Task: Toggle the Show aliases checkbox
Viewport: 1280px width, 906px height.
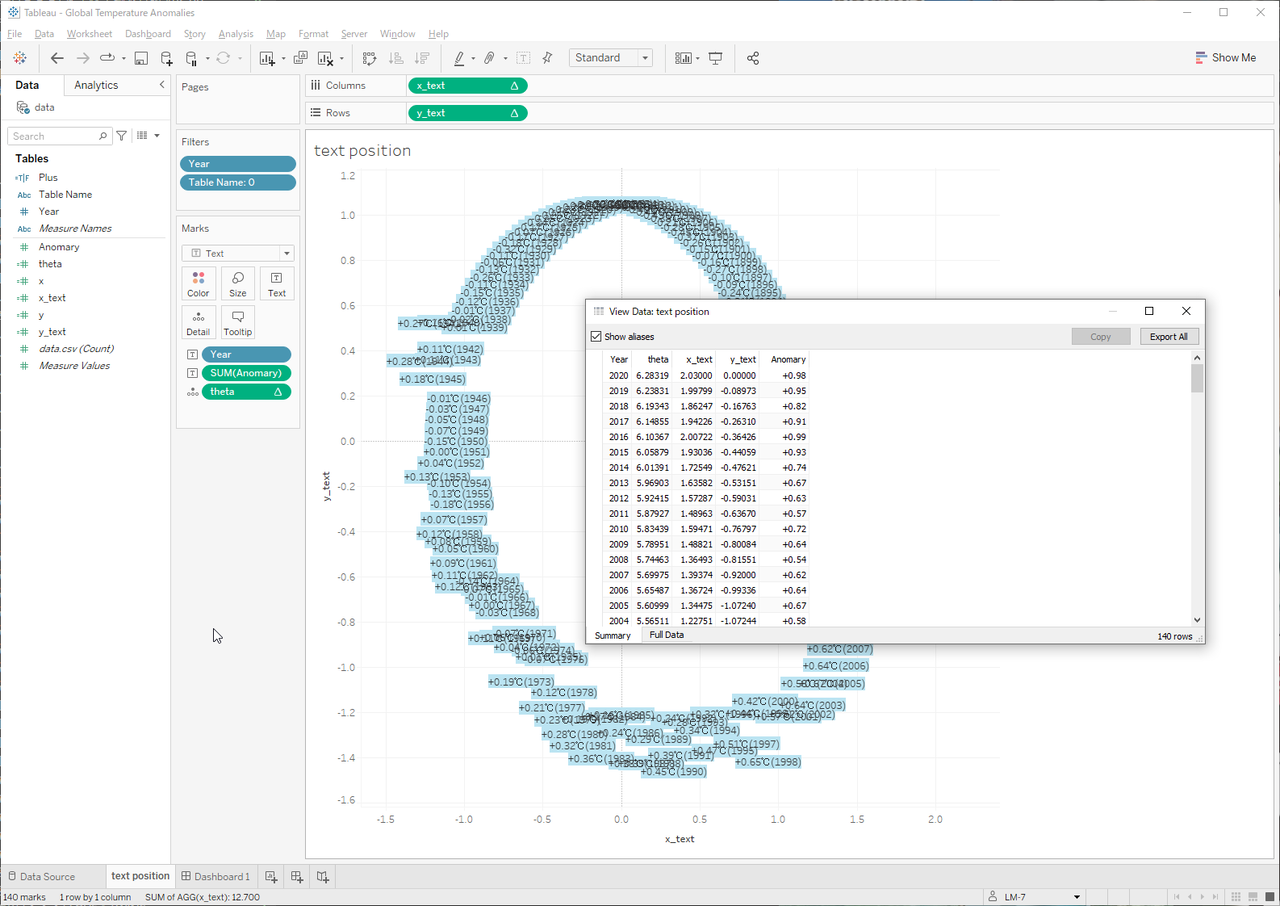Action: point(597,337)
